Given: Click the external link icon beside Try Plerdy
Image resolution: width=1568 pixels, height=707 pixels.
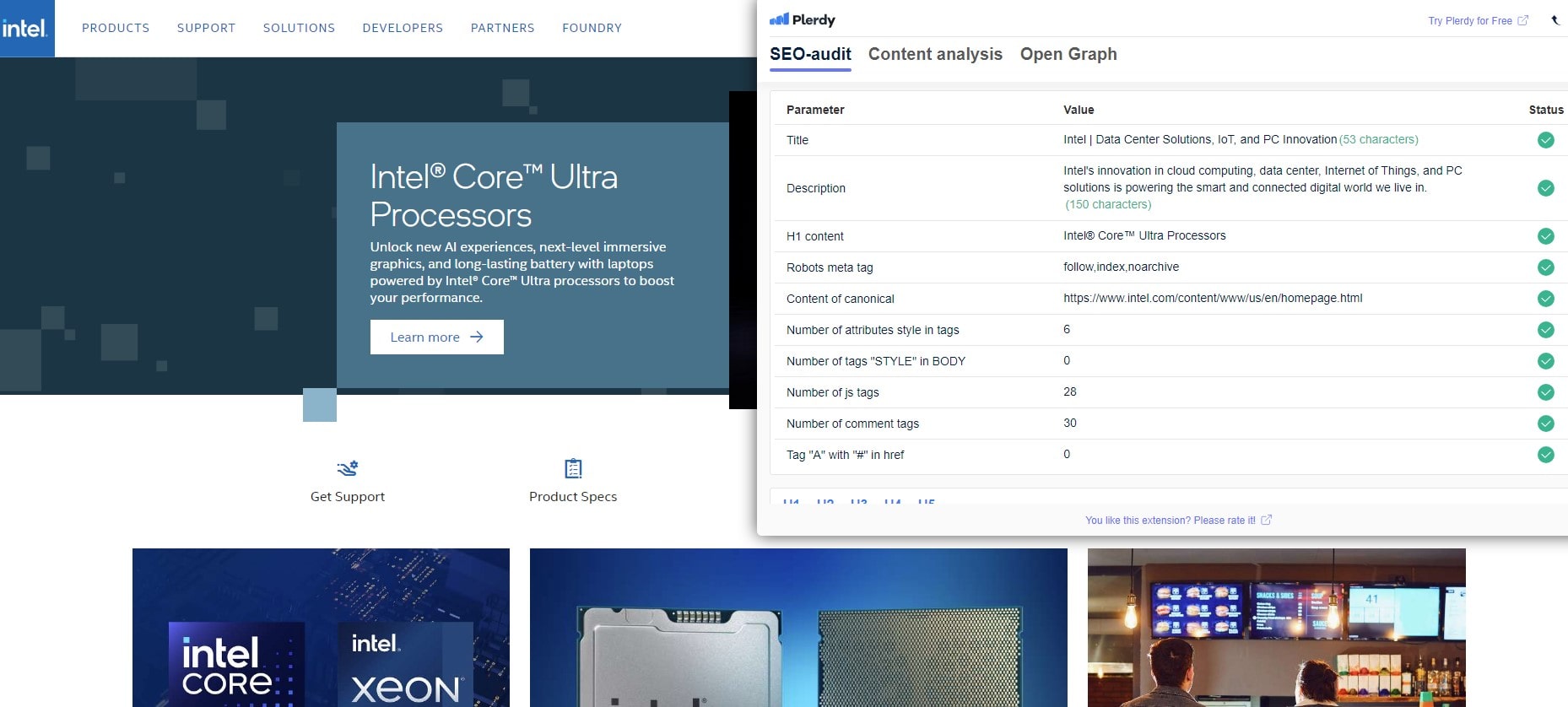Looking at the screenshot, I should click(x=1522, y=20).
